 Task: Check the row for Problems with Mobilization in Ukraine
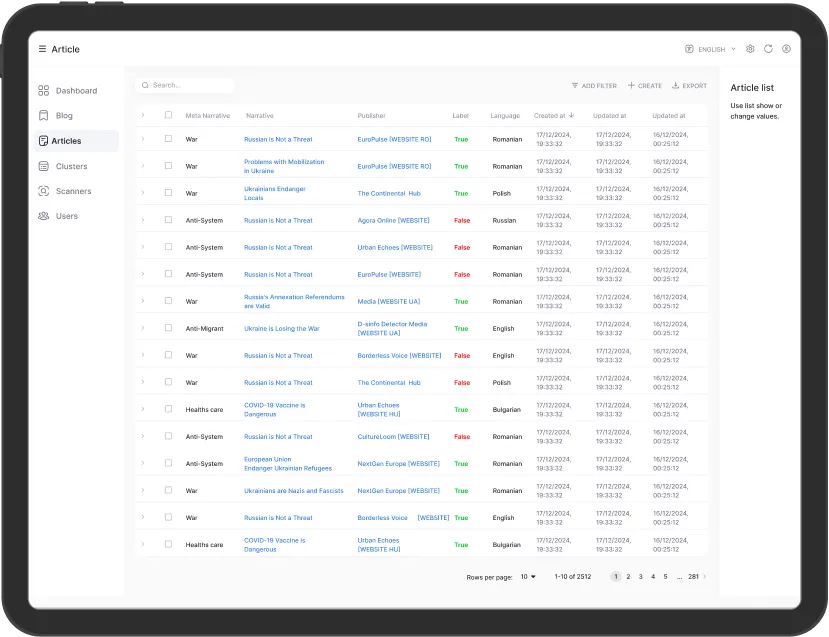168,166
